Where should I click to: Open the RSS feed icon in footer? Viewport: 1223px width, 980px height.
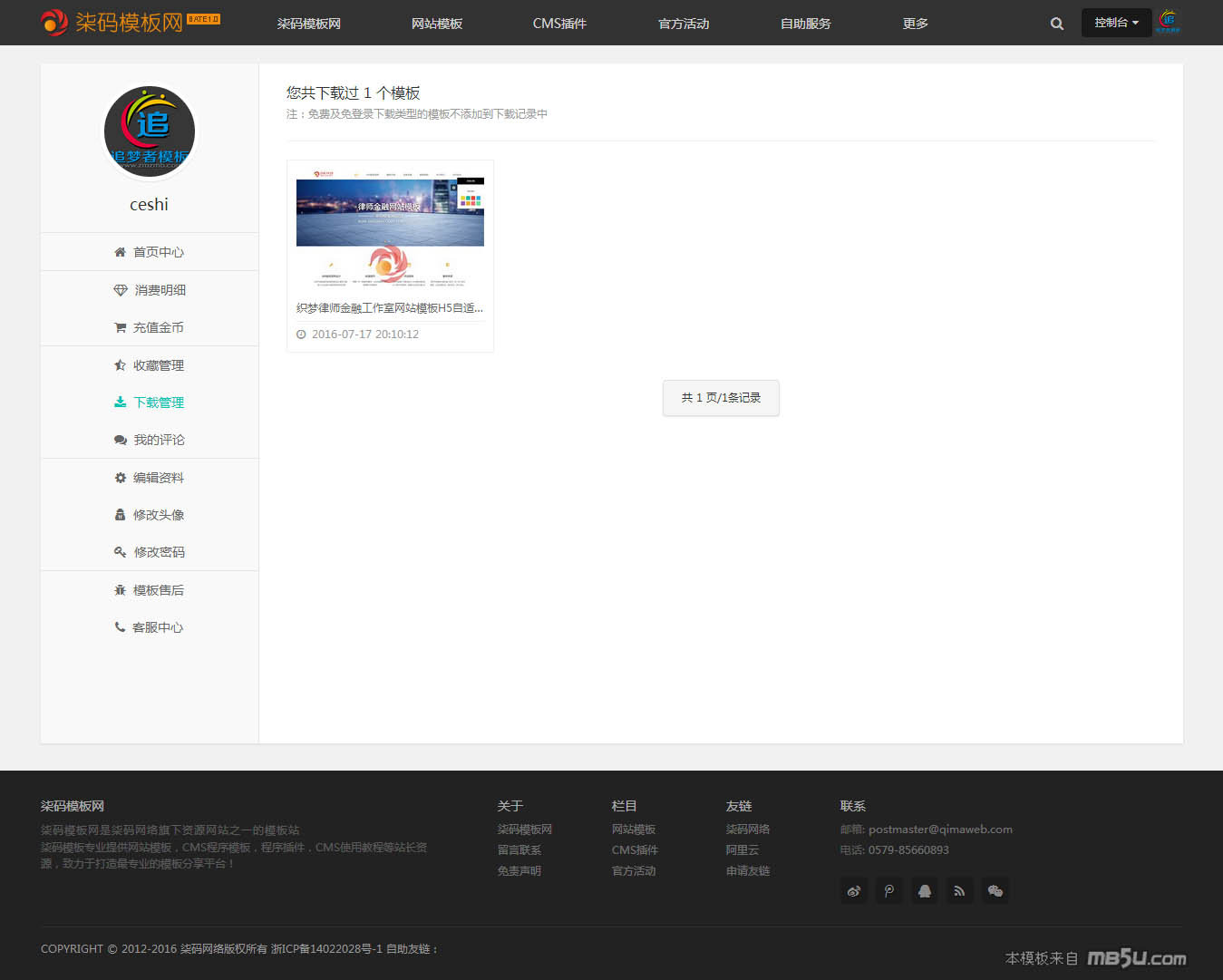pyautogui.click(x=959, y=891)
